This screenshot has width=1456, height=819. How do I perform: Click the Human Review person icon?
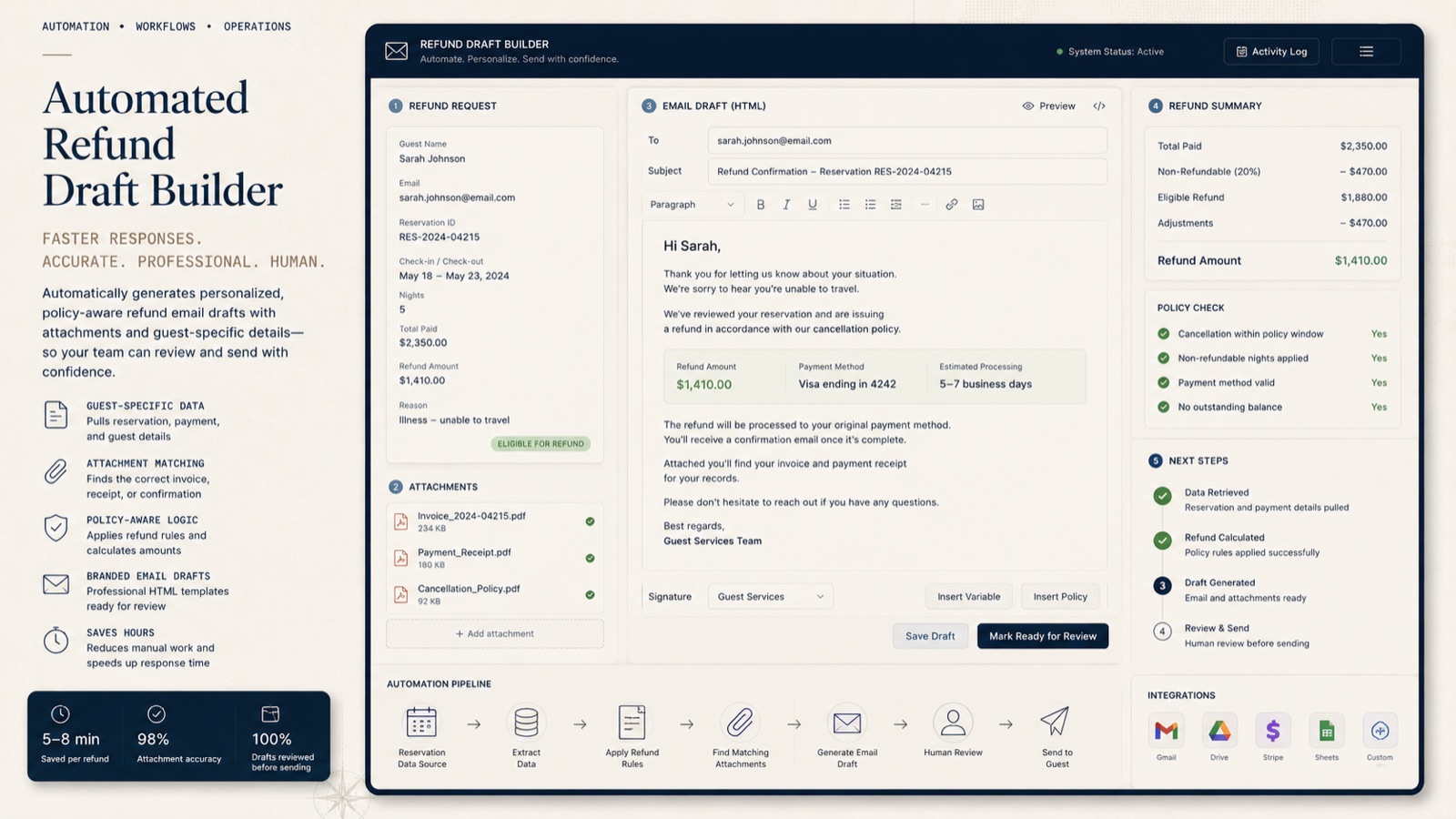[953, 723]
